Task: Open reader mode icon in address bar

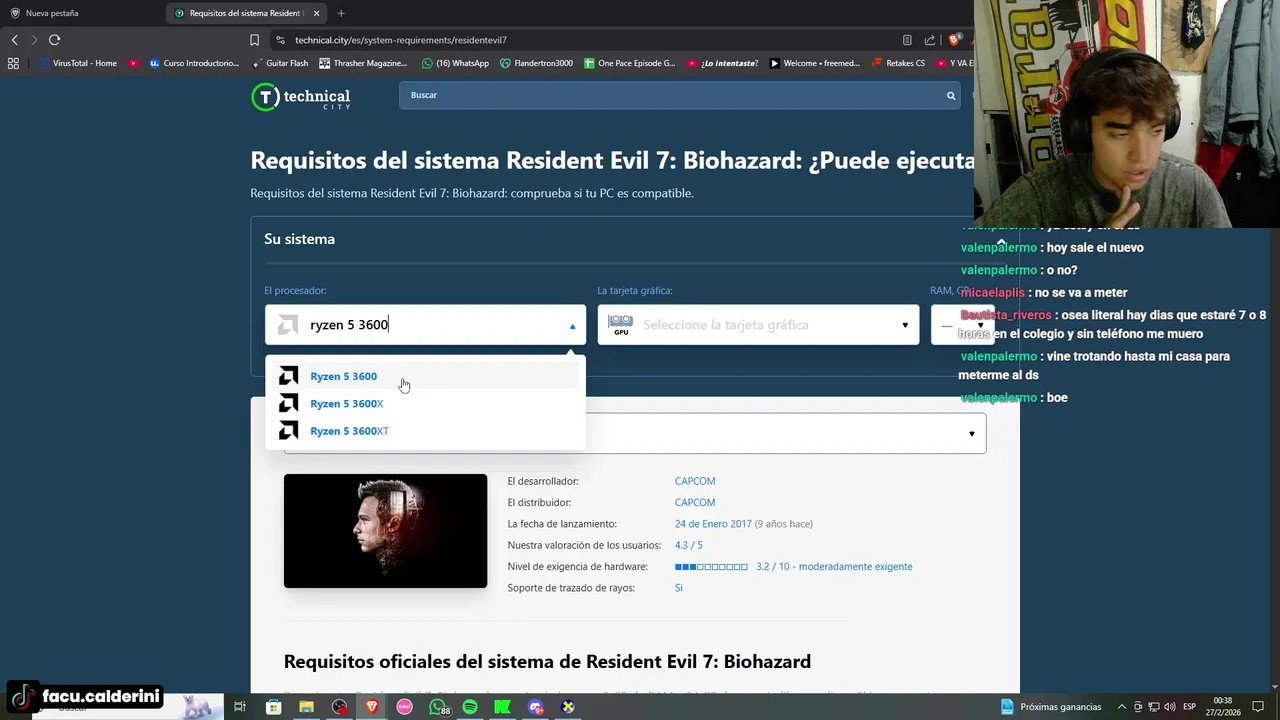Action: click(x=907, y=40)
